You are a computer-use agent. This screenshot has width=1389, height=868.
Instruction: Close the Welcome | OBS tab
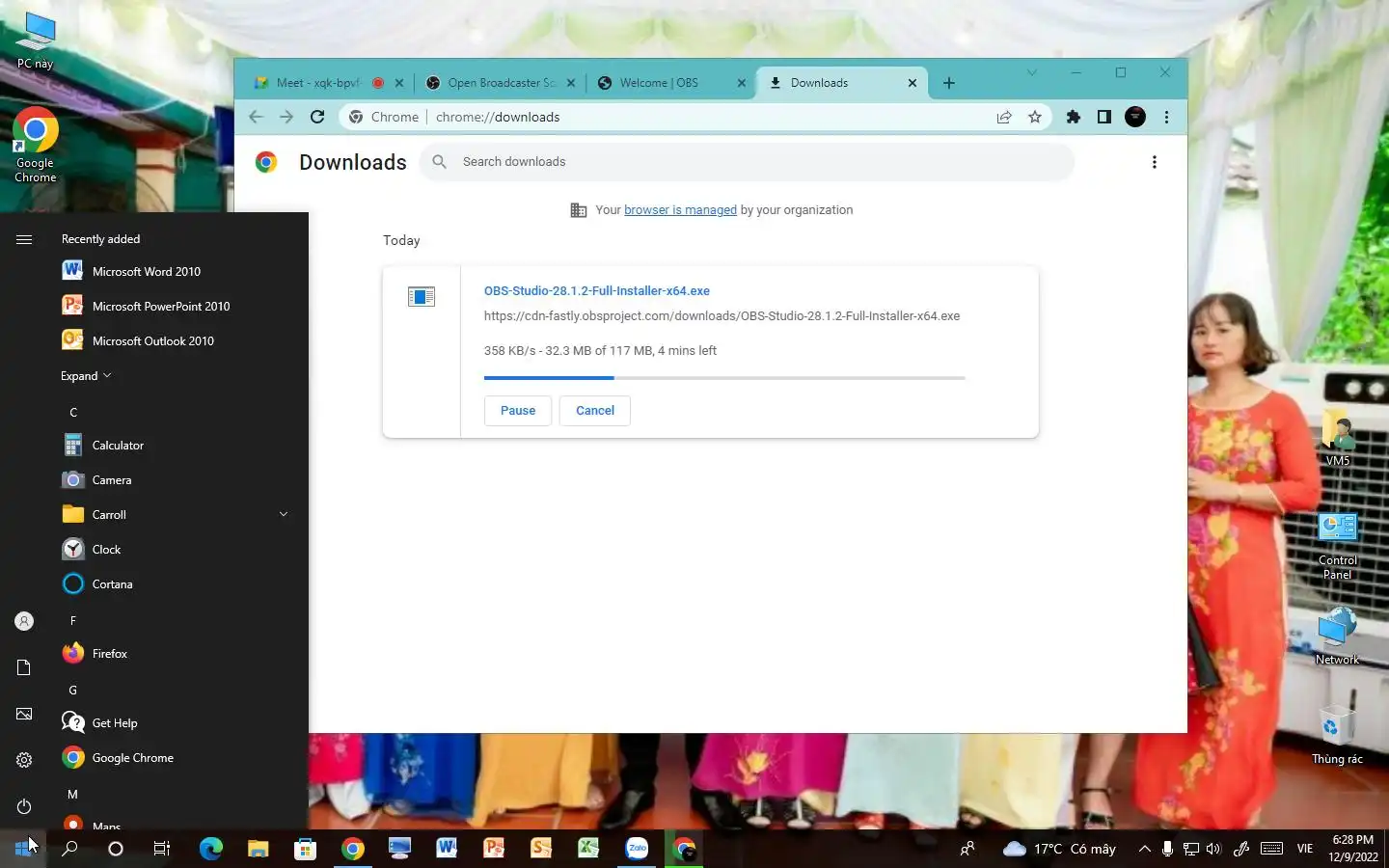(x=742, y=83)
